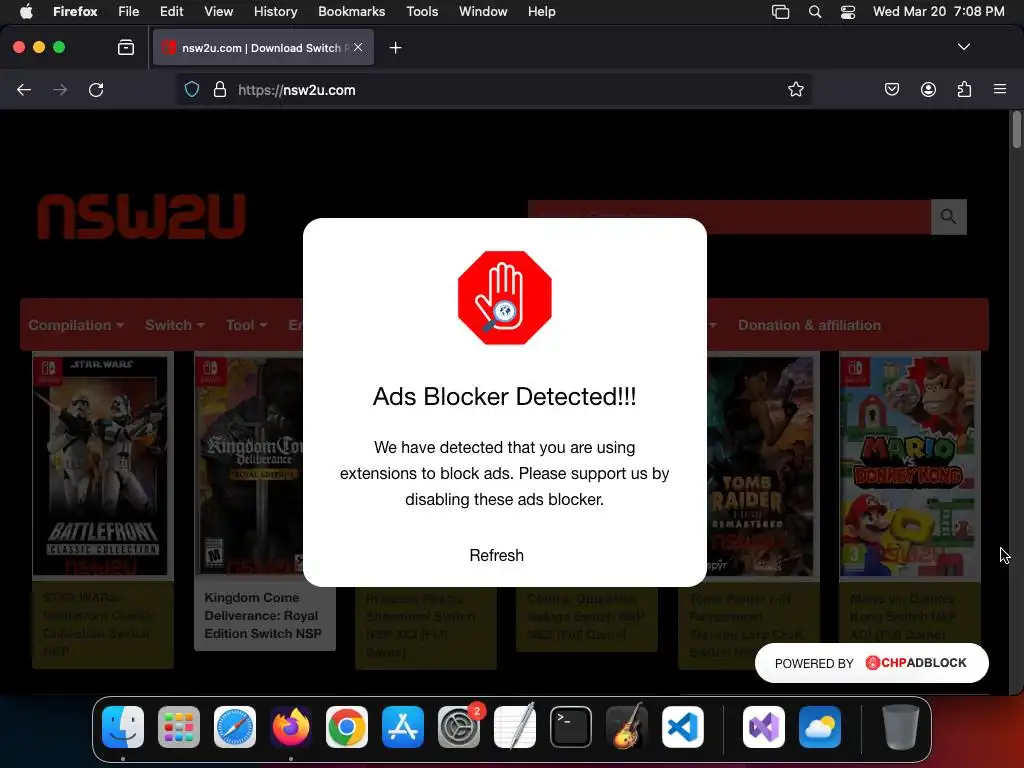Open Firefox View icon in tab bar
This screenshot has width=1024, height=768.
pyautogui.click(x=125, y=48)
